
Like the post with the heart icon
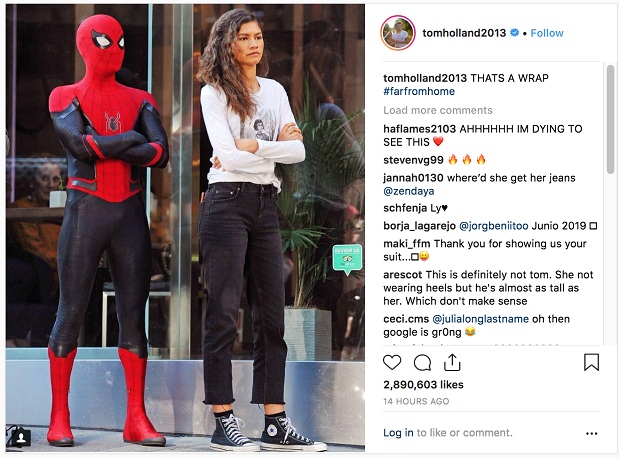392,362
